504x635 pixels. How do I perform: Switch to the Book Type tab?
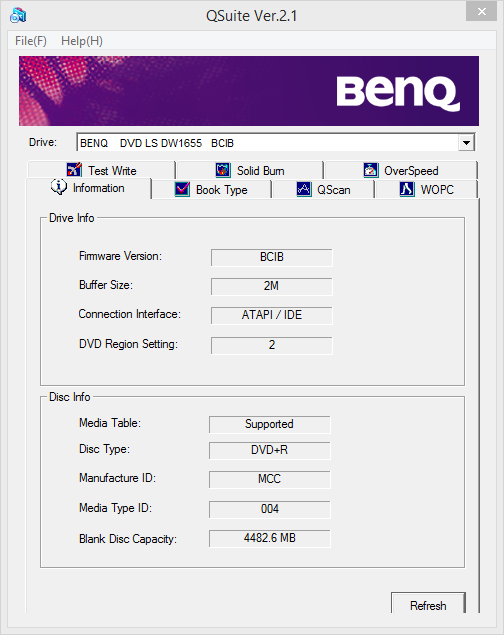[211, 190]
